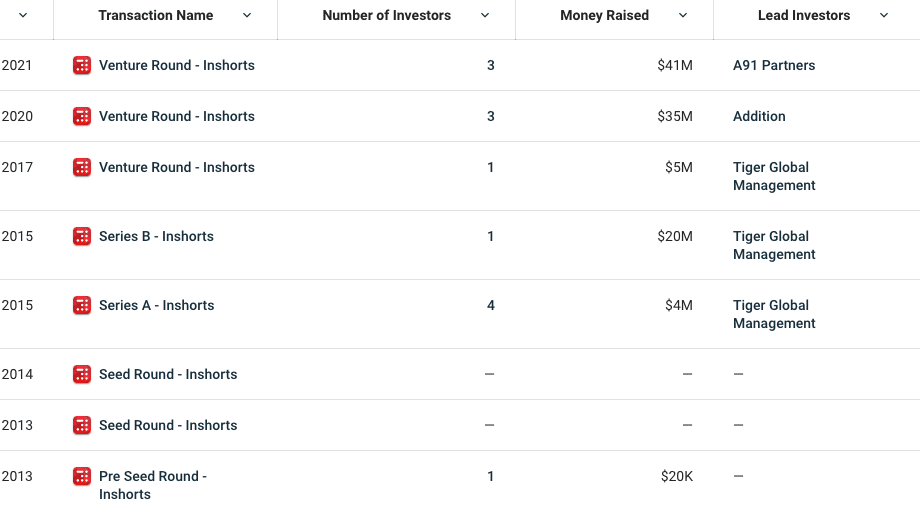Screen dimensions: 920x513
Task: Open the Money Raised column dropdown
Action: click(x=683, y=16)
